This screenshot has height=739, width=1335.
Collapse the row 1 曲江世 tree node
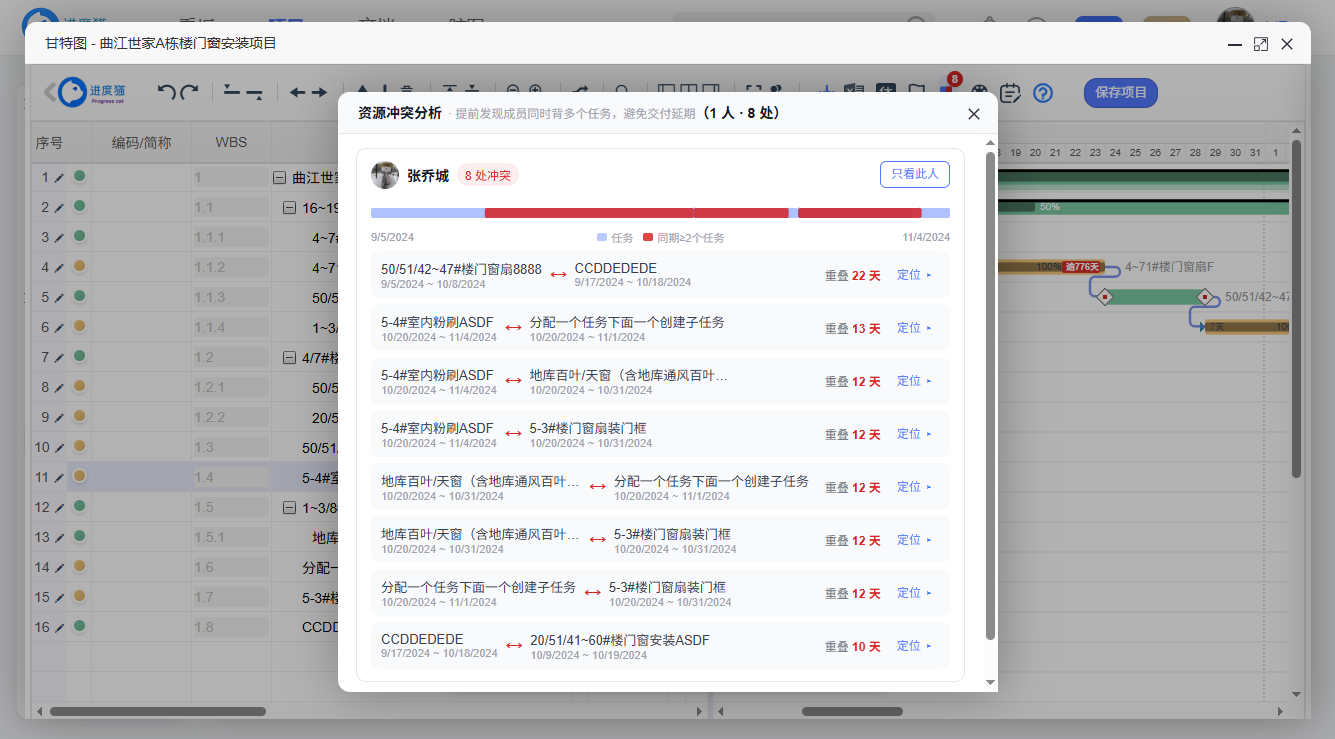click(x=279, y=178)
